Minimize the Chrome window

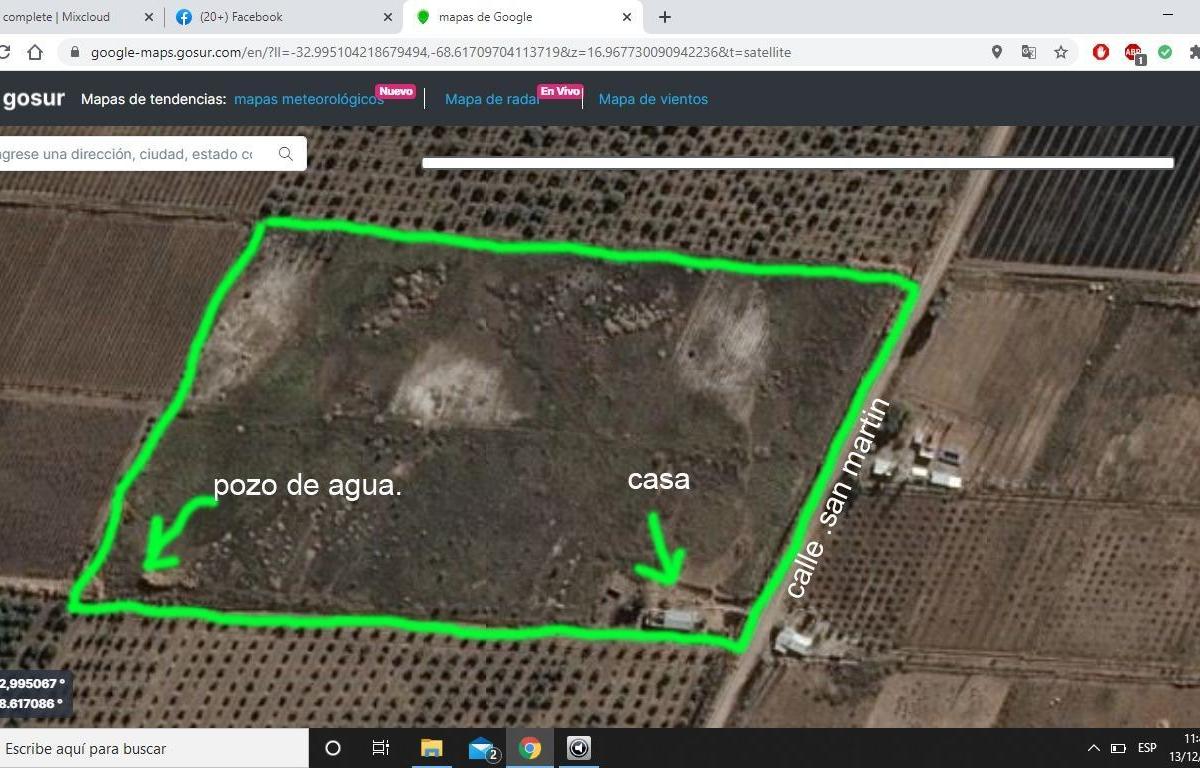pyautogui.click(x=1168, y=16)
